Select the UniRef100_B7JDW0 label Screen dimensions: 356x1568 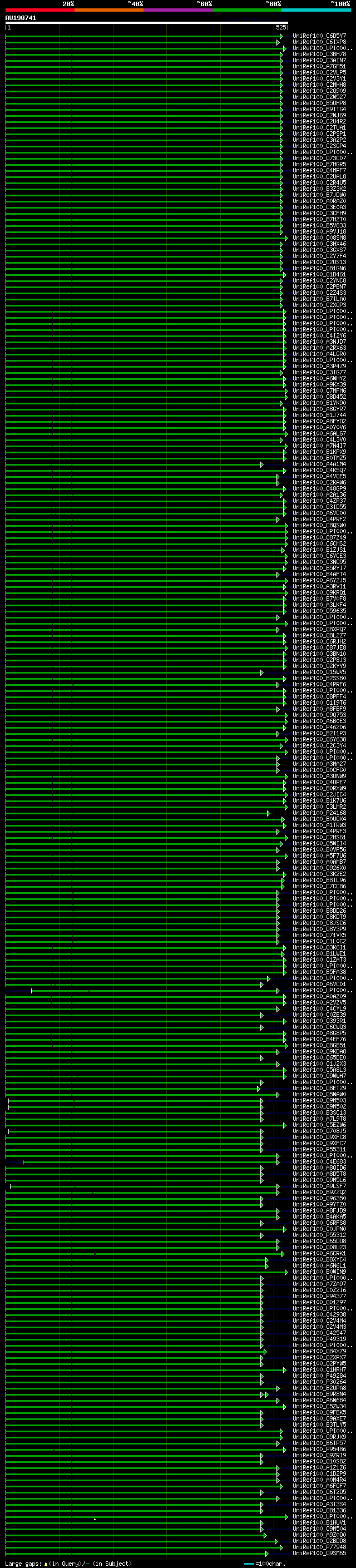tap(319, 195)
